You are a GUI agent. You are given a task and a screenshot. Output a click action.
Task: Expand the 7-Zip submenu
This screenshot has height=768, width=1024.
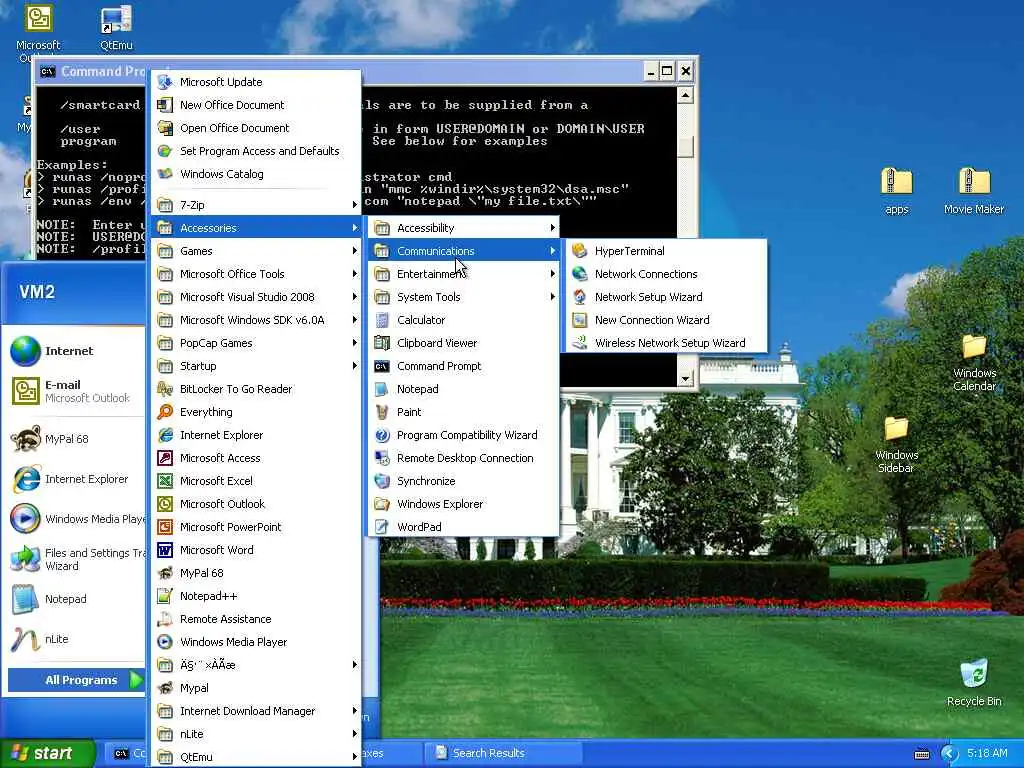click(x=256, y=205)
